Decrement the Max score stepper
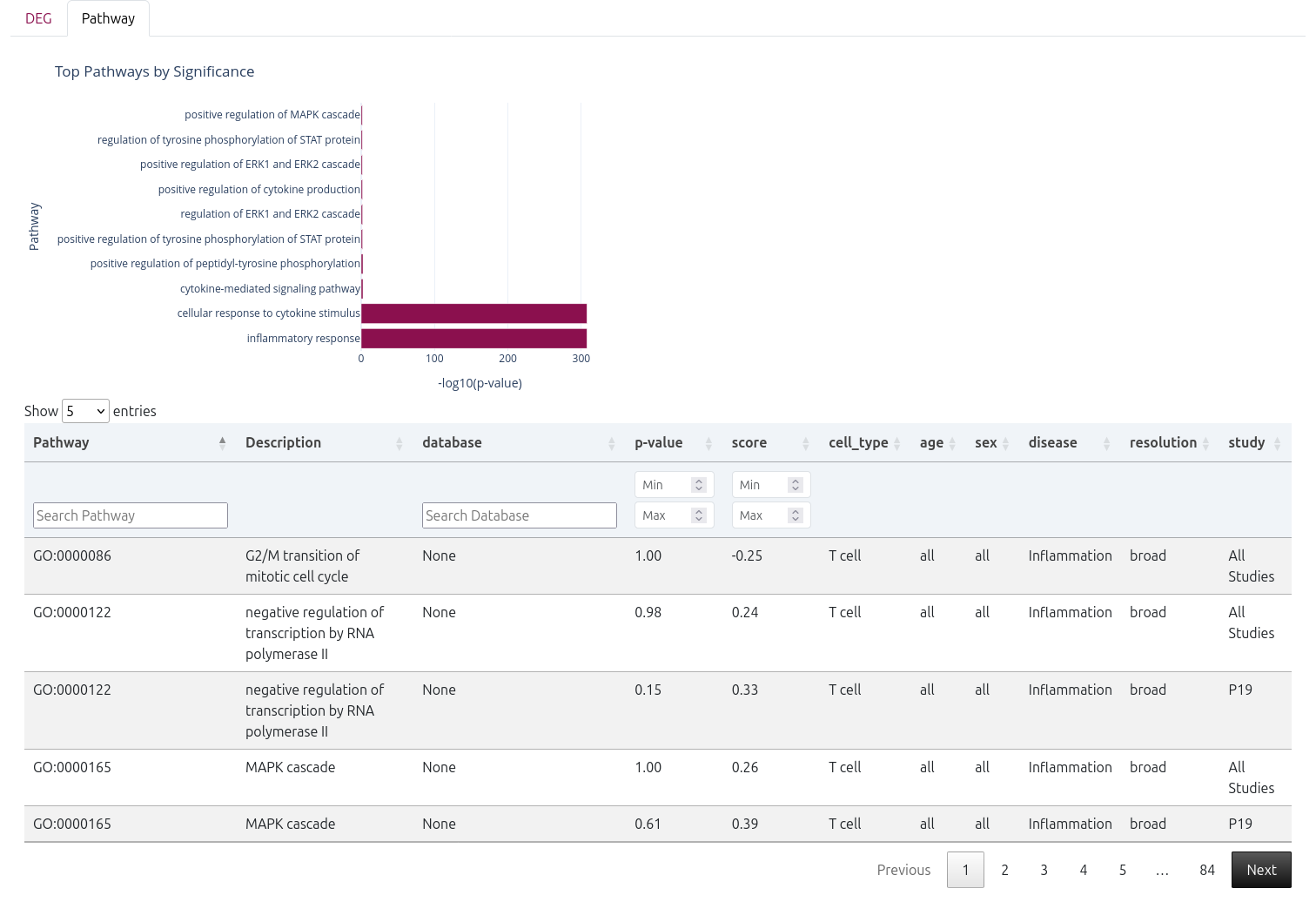 [795, 519]
